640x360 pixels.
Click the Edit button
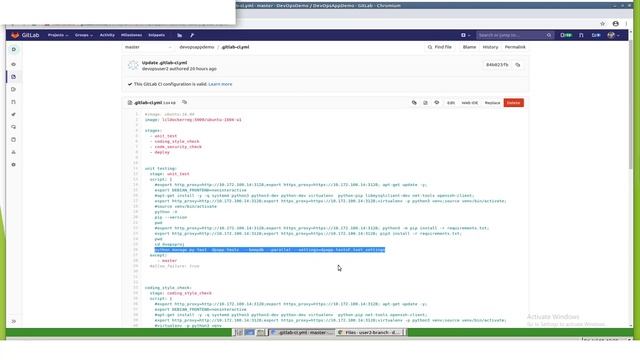tap(451, 103)
